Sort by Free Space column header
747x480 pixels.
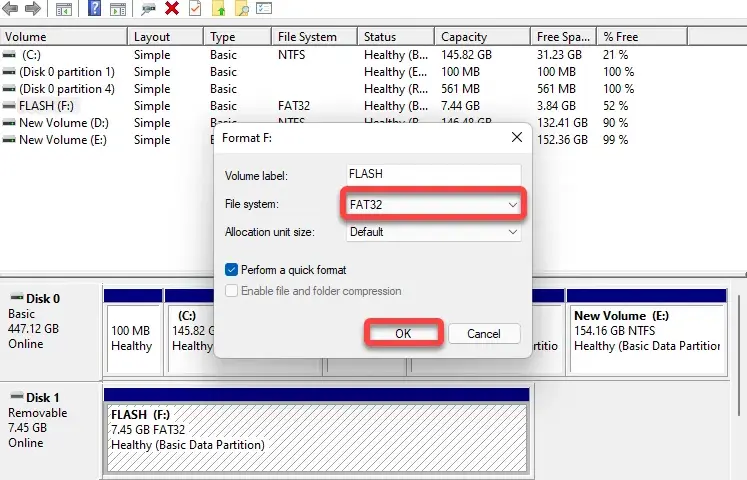coord(564,37)
